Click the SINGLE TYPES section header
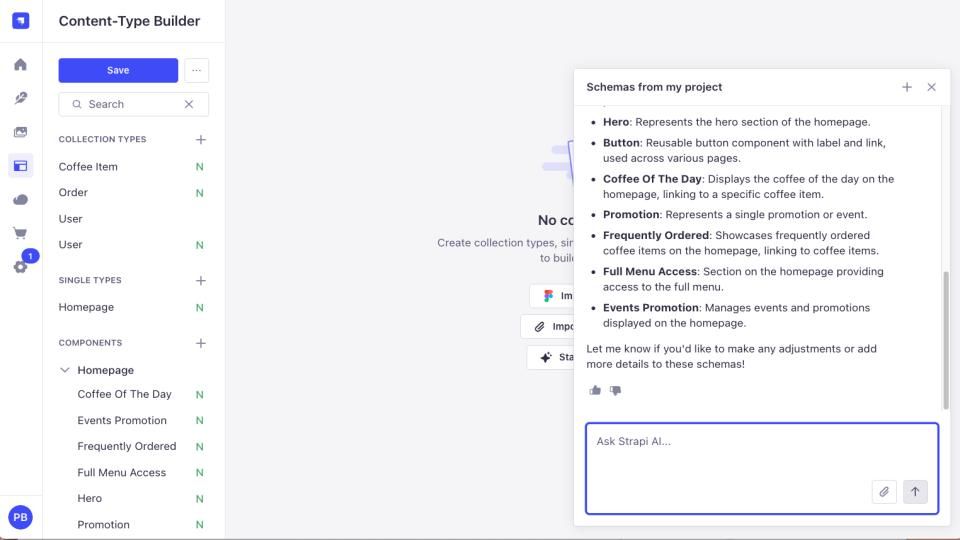The height and width of the screenshot is (540, 960). [x=90, y=280]
